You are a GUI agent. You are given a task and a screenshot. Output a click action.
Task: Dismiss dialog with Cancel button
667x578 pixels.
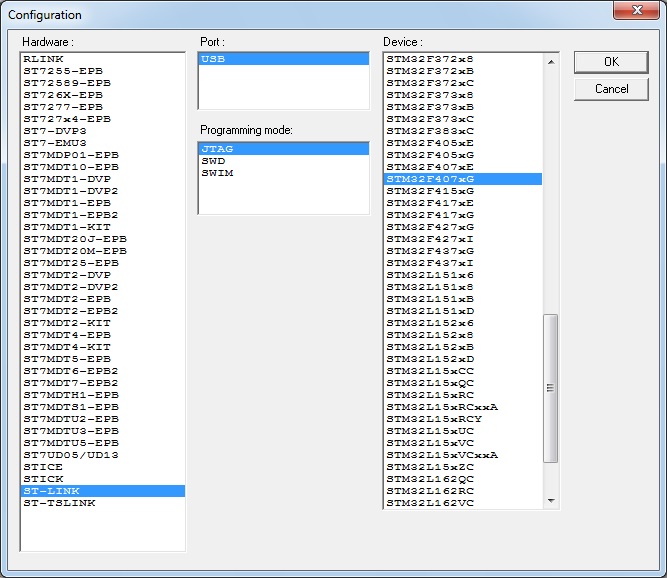[x=611, y=89]
